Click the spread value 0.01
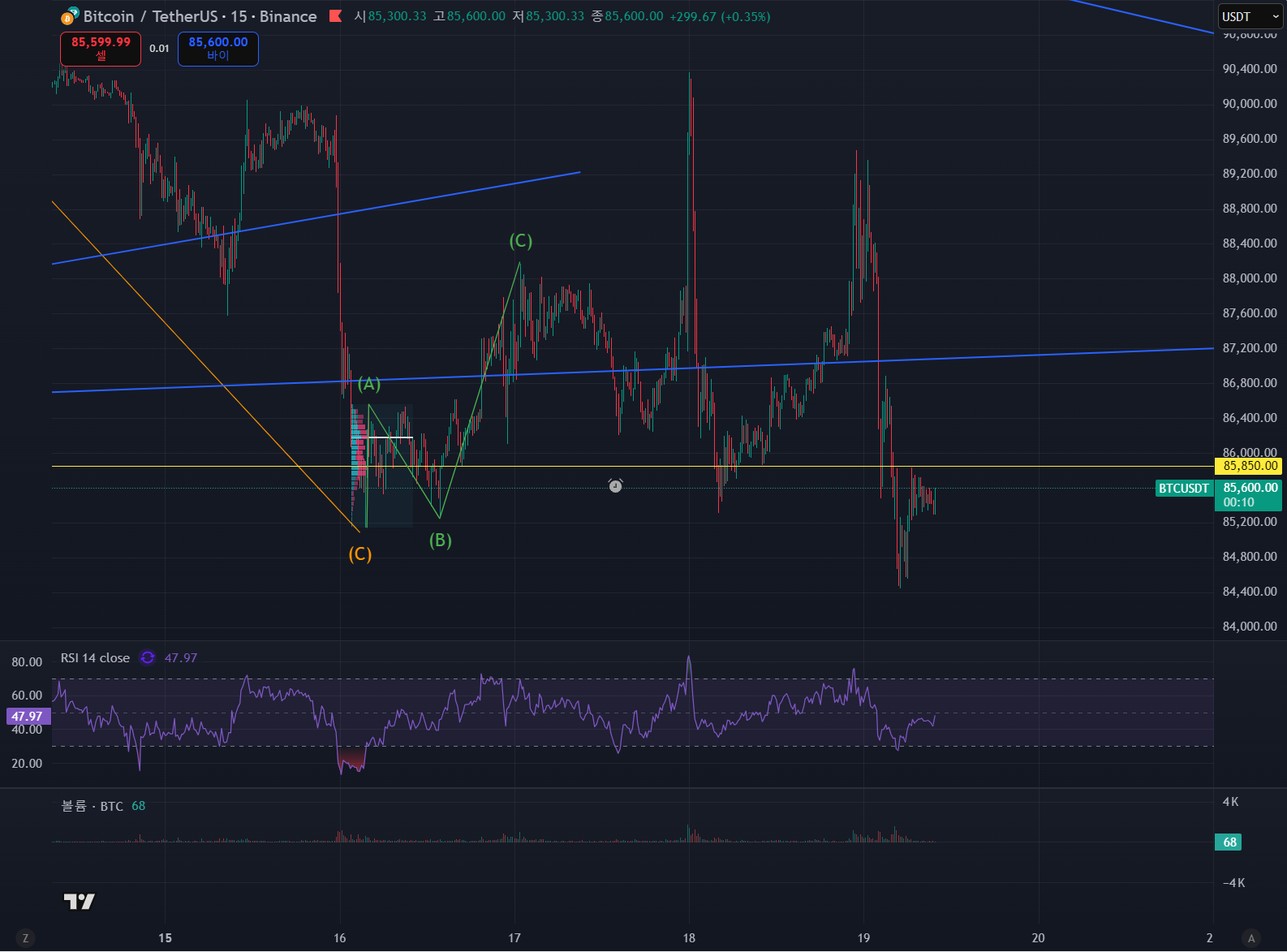This screenshot has height=952, width=1287. click(x=159, y=49)
